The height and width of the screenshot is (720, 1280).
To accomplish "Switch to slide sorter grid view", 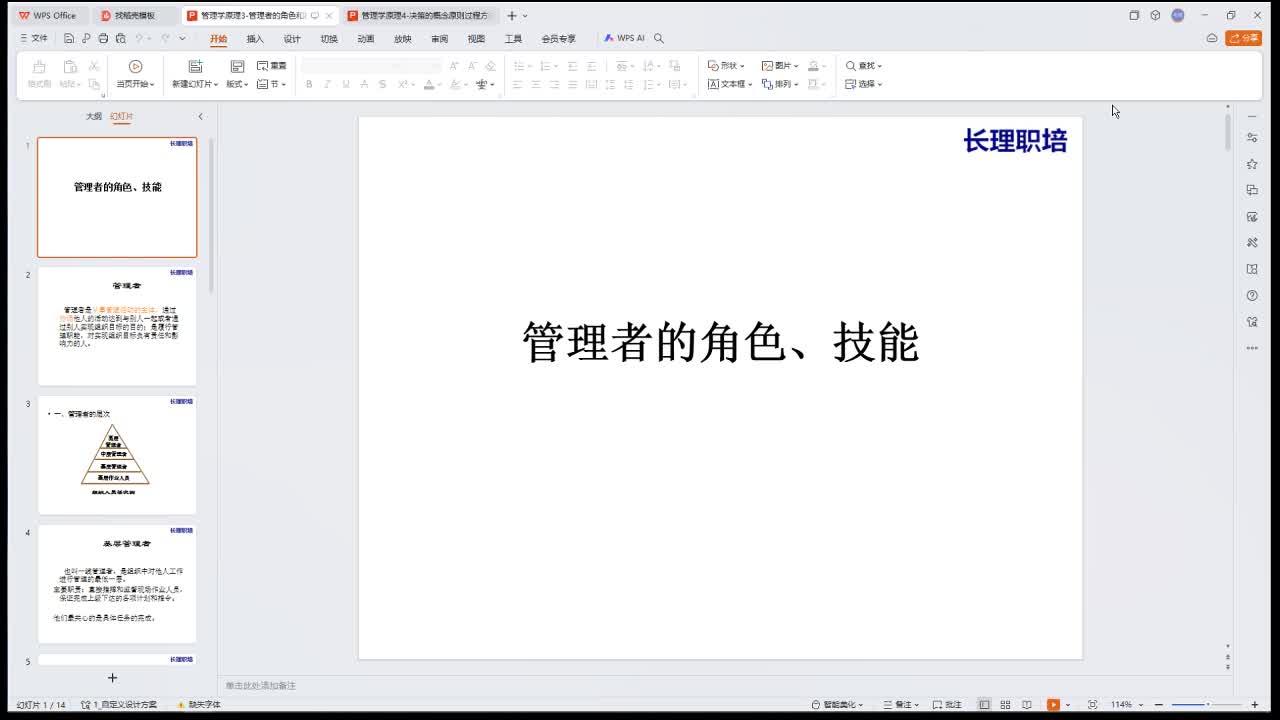I will pos(1005,705).
